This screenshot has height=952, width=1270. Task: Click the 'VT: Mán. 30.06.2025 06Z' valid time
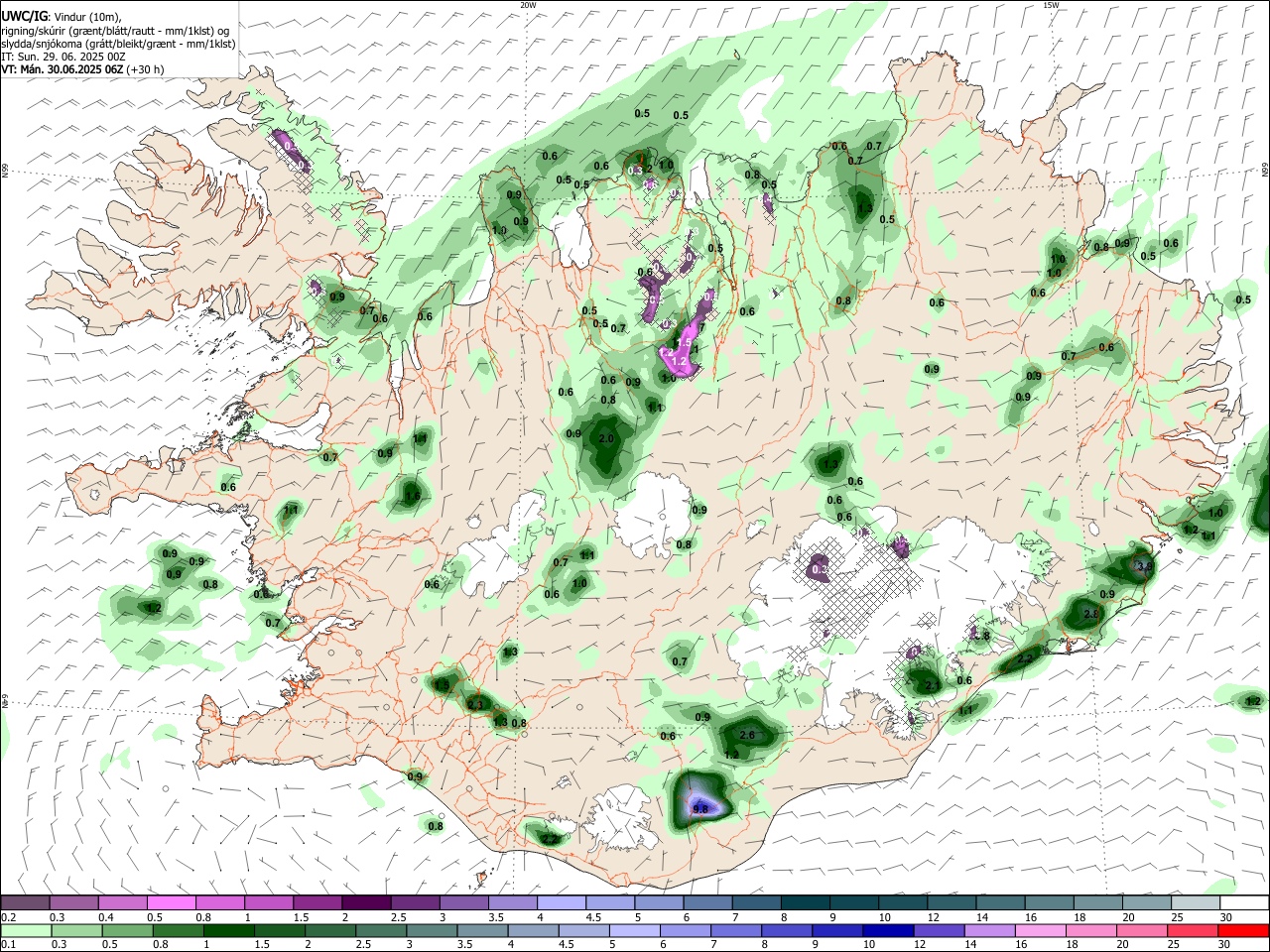point(62,69)
